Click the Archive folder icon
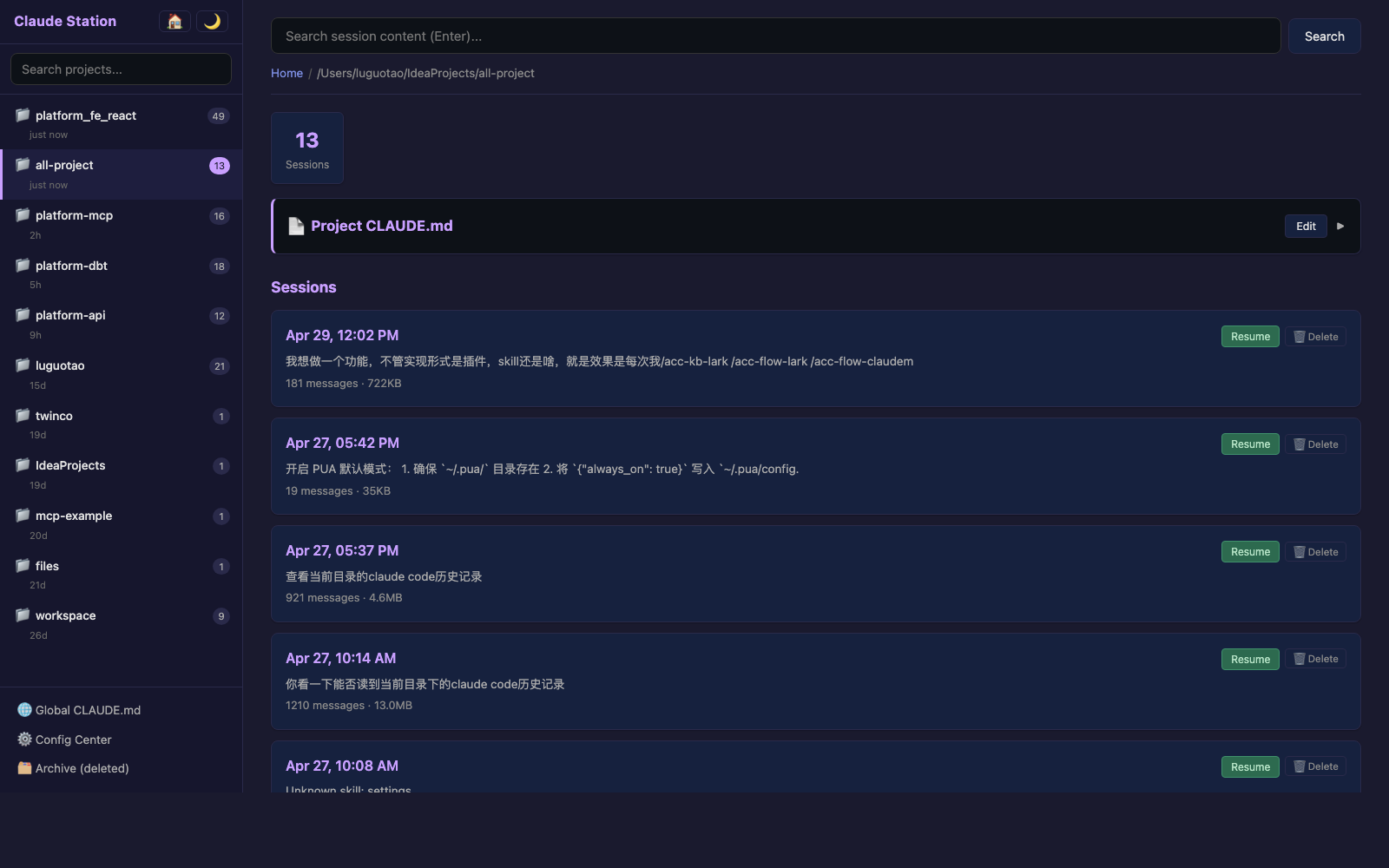The height and width of the screenshot is (868, 1389). pyautogui.click(x=24, y=768)
